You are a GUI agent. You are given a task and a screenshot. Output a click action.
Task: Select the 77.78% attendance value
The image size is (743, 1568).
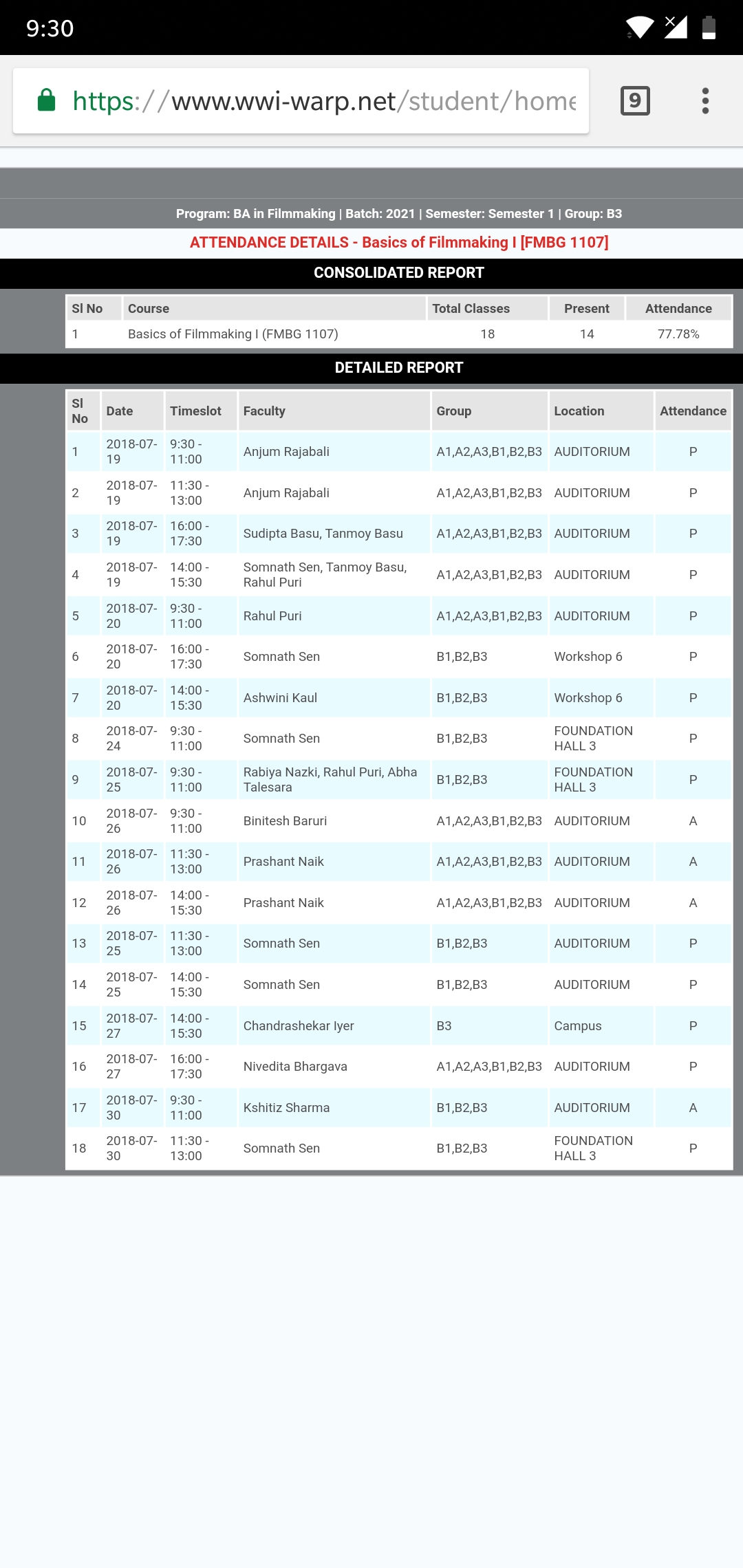678,334
